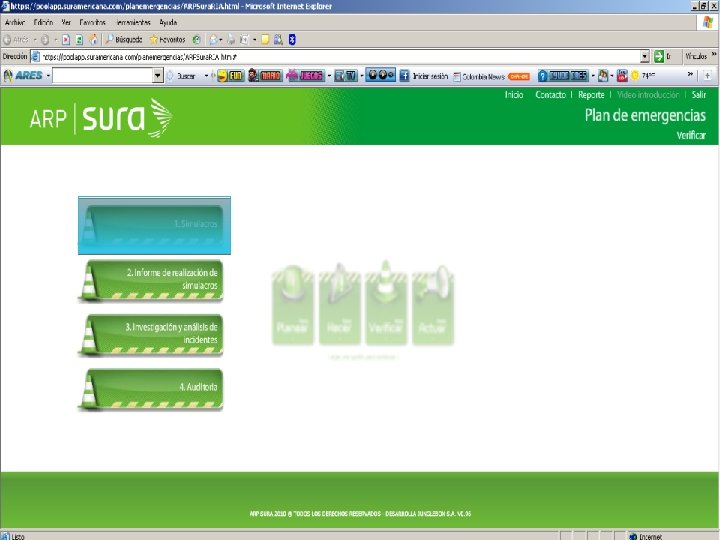
Task: Click the Búsqueda search button
Action: (124, 40)
